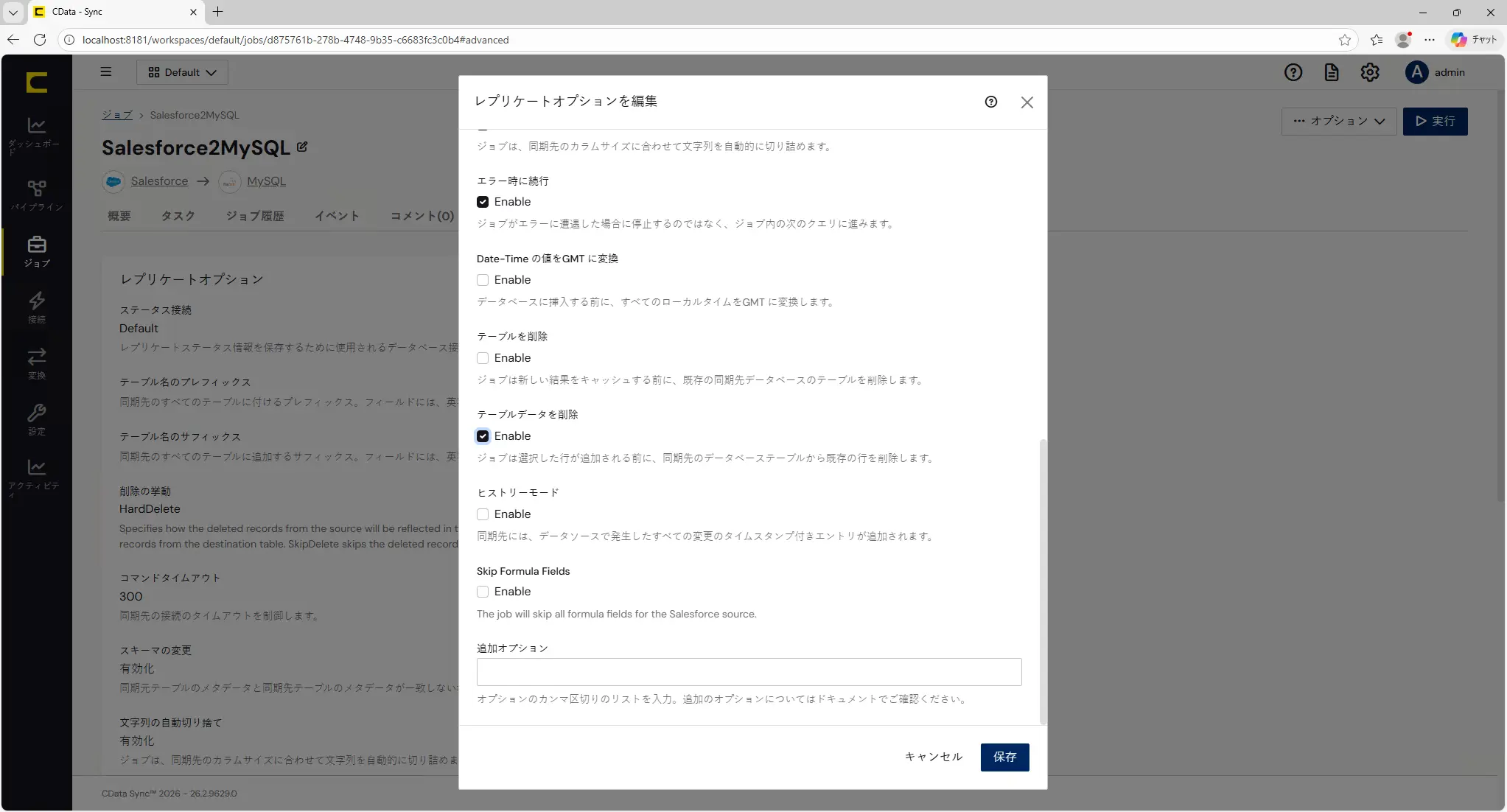Click the 追加オプション text field
The image size is (1507, 812).
(x=749, y=672)
